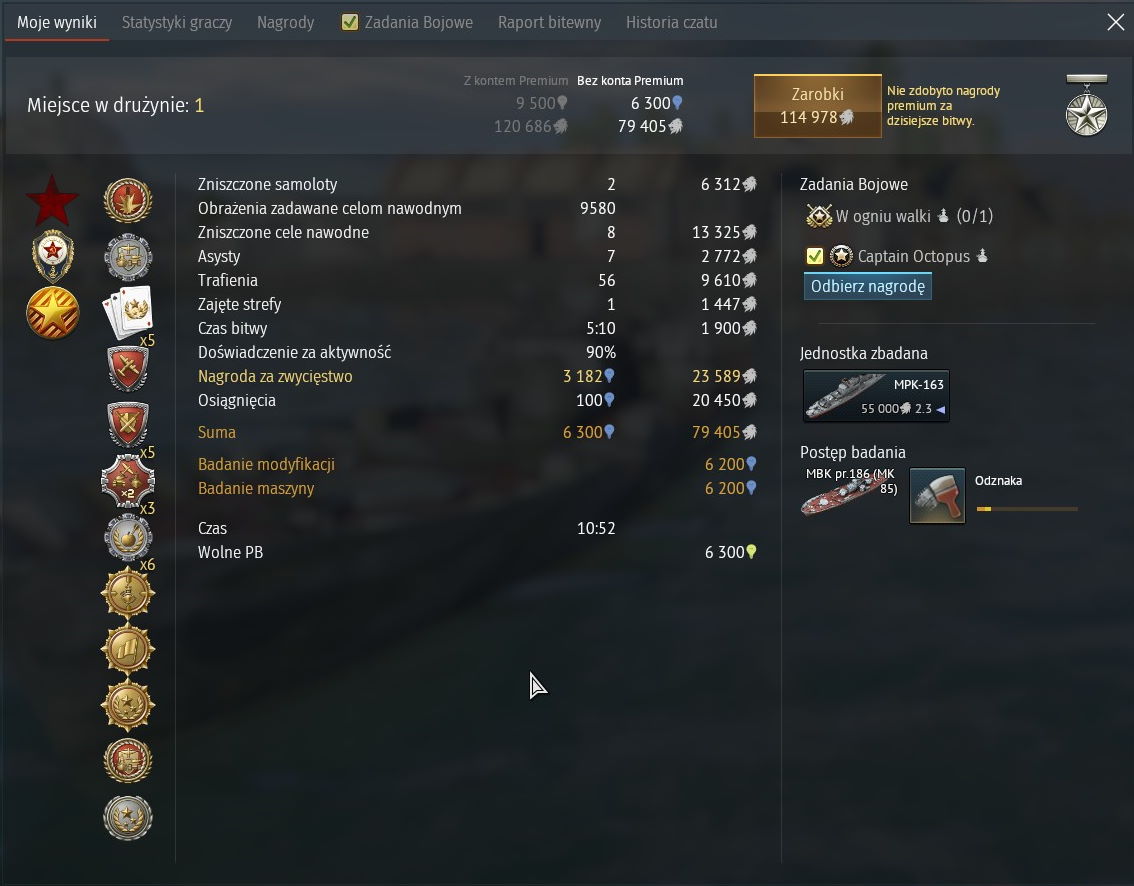
Task: Toggle the Zadania Bojowe tab checkbox
Action: tap(349, 22)
